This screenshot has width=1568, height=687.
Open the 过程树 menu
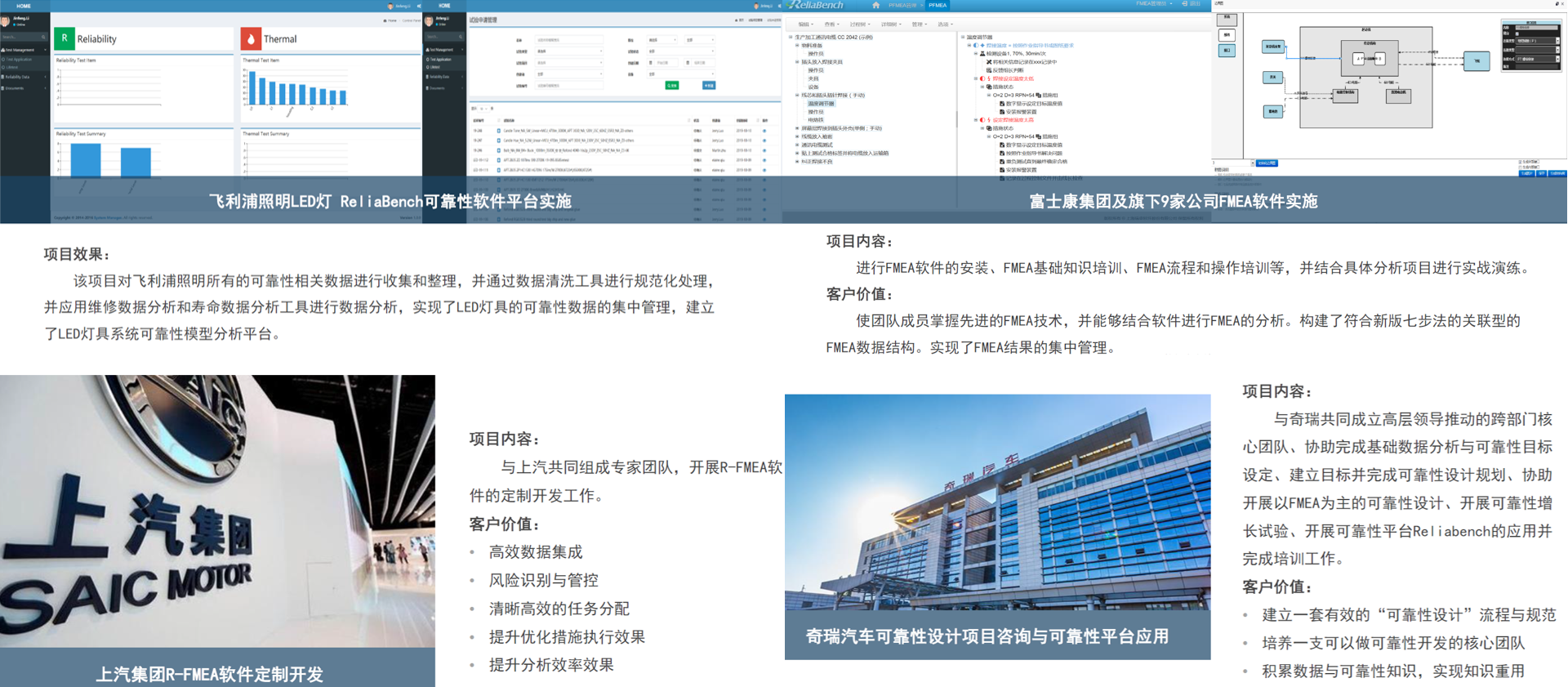(x=860, y=25)
